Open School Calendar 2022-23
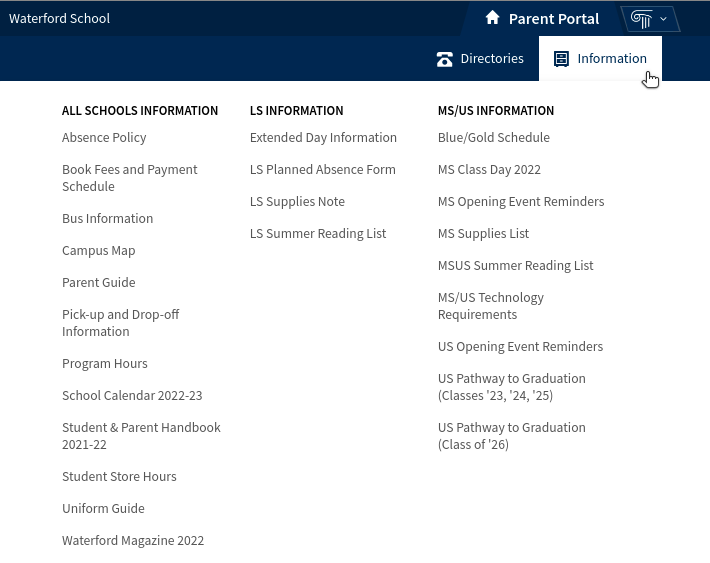Screen dimensions: 710x563 (132, 395)
